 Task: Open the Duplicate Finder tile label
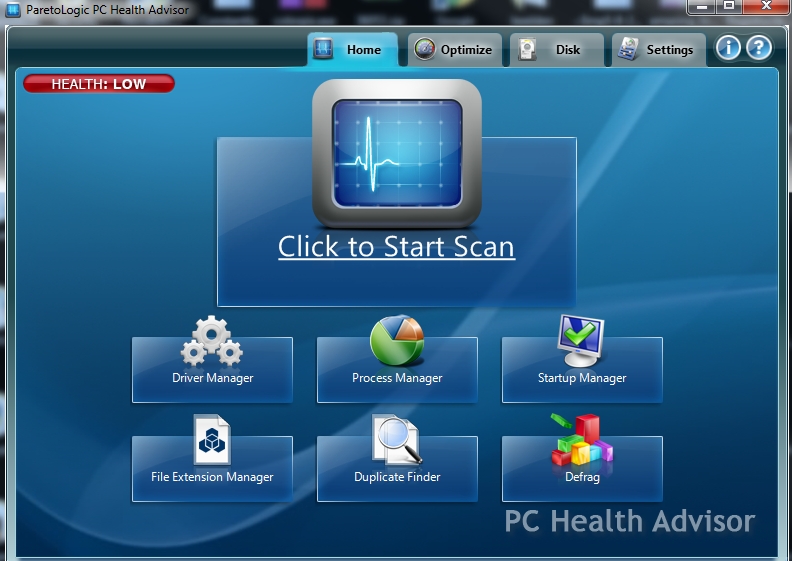tap(397, 477)
